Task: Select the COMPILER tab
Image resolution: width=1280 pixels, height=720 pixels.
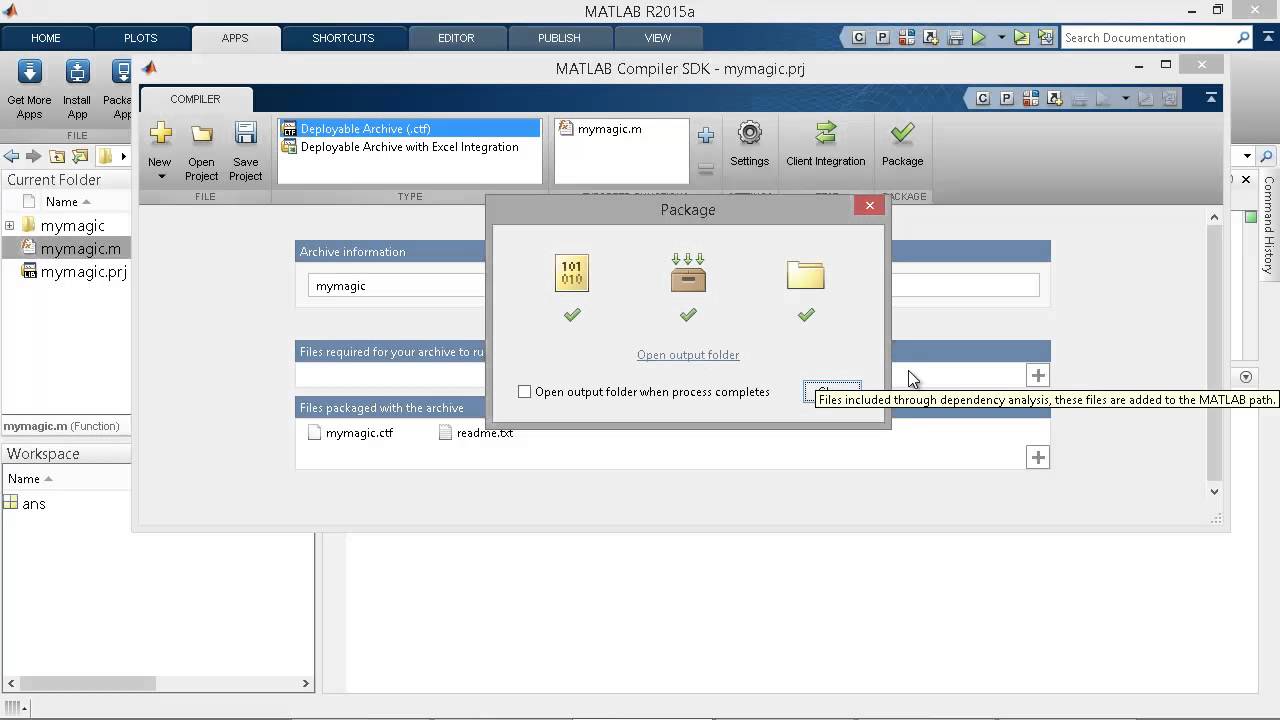Action: (195, 99)
